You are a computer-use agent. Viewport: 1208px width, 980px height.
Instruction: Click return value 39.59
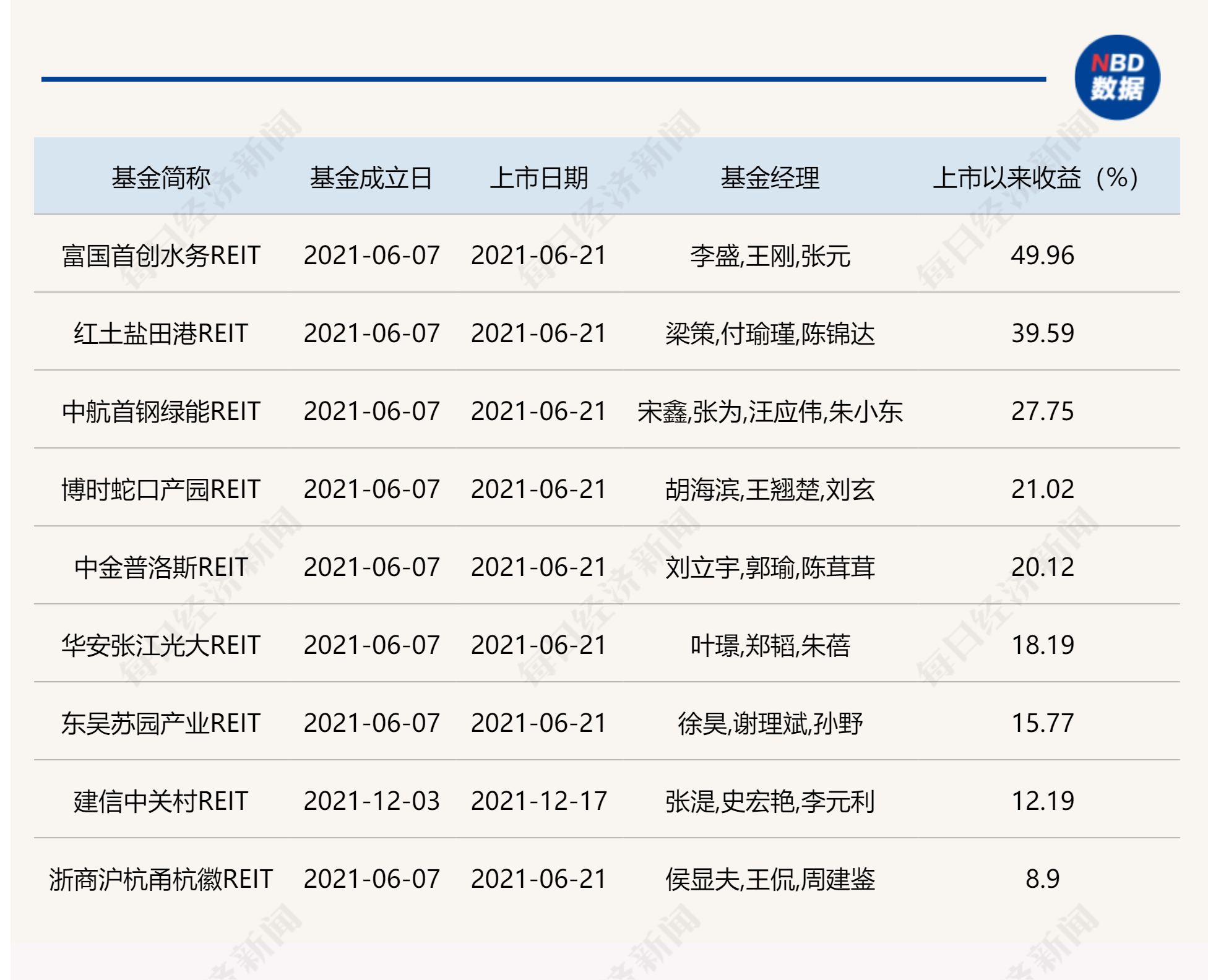click(x=1043, y=333)
